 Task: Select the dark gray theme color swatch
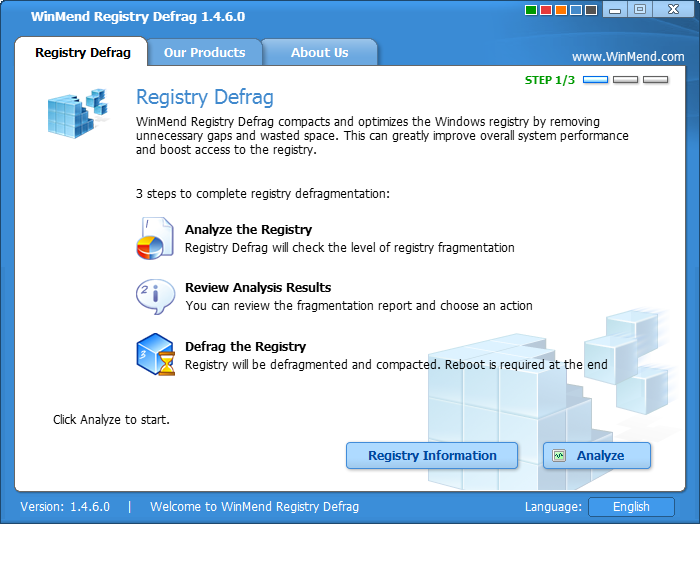(591, 10)
